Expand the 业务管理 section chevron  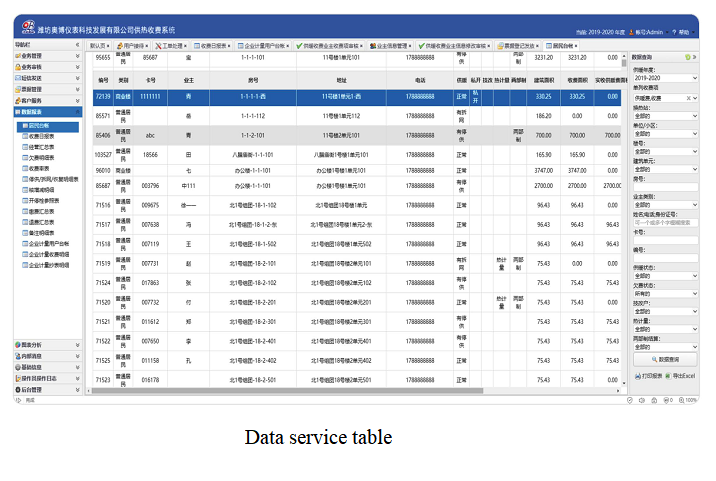(x=78, y=56)
